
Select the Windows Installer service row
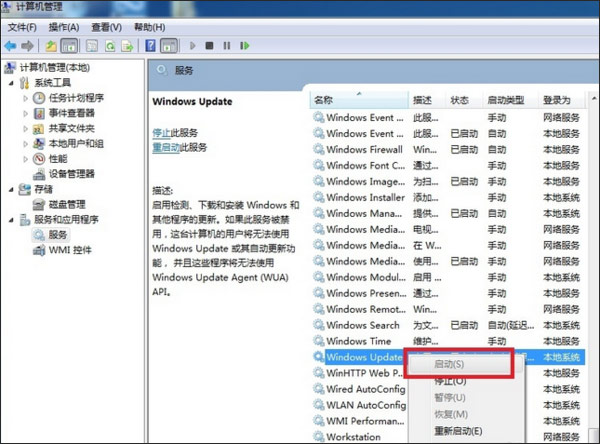click(448, 198)
